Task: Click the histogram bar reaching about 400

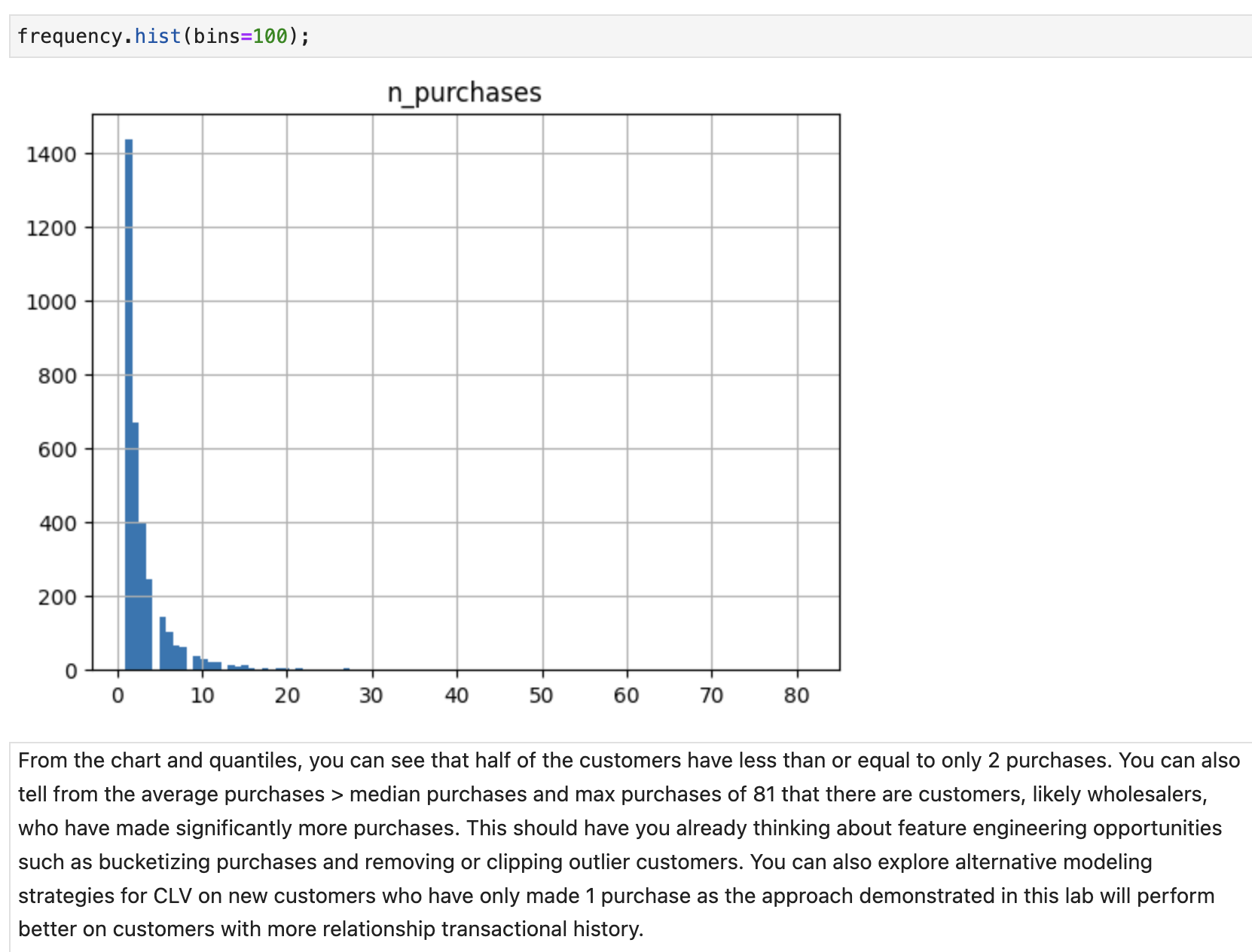Action: click(x=142, y=597)
